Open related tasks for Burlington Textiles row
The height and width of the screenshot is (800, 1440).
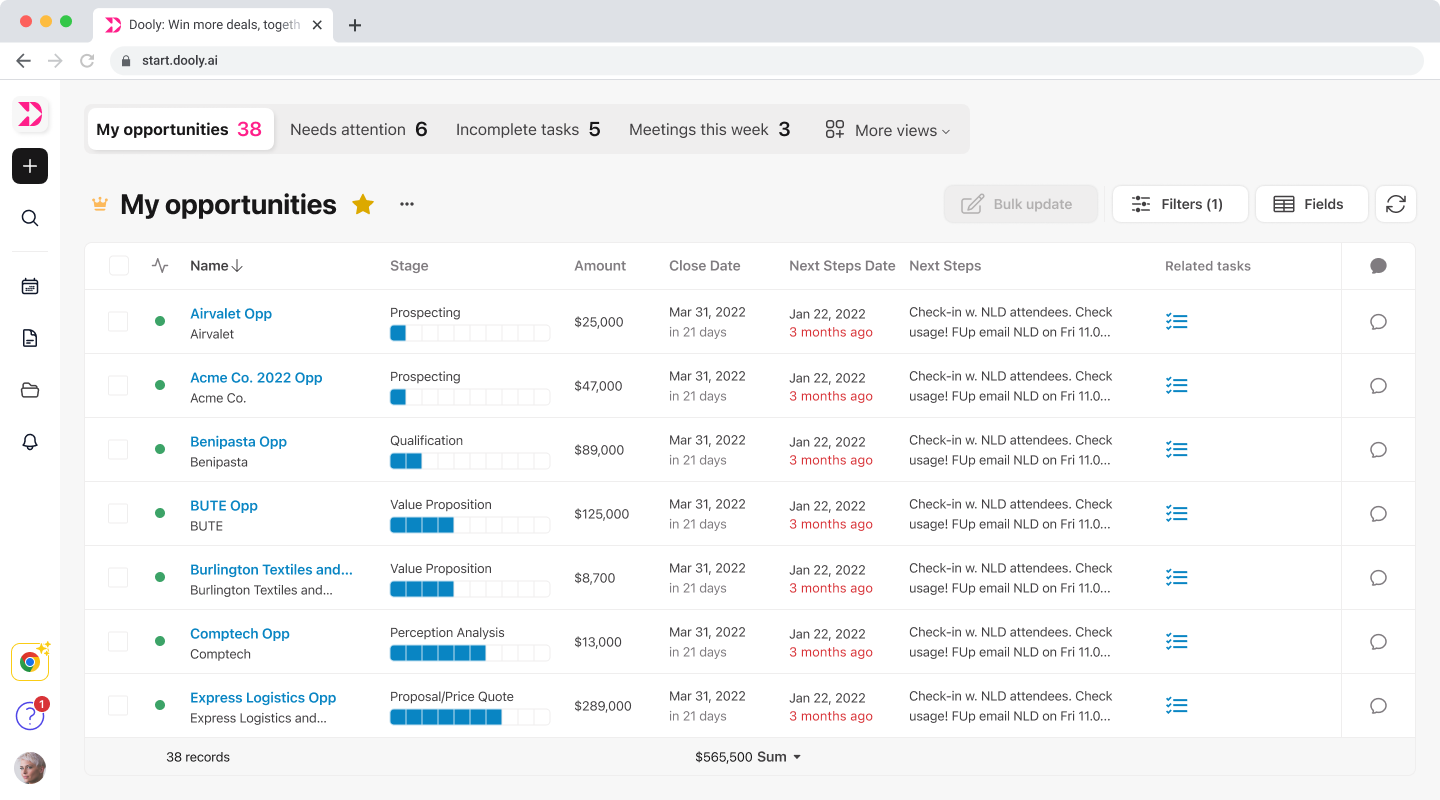1177,578
